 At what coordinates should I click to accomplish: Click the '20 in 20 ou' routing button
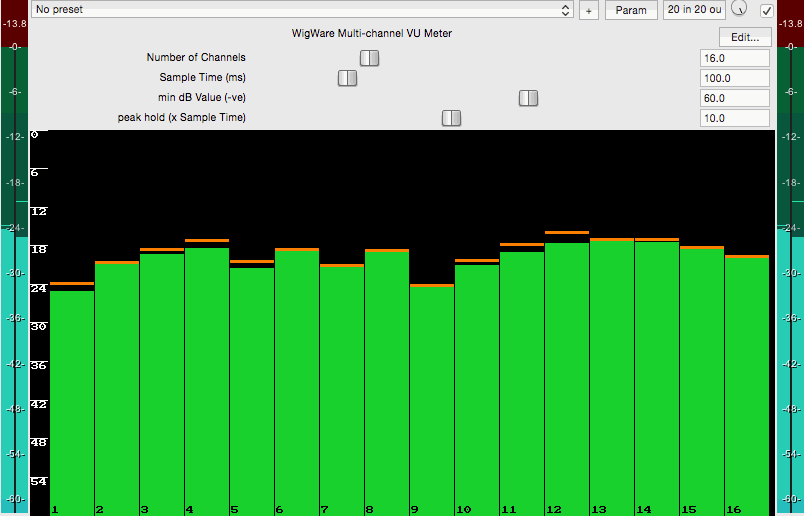(x=694, y=10)
